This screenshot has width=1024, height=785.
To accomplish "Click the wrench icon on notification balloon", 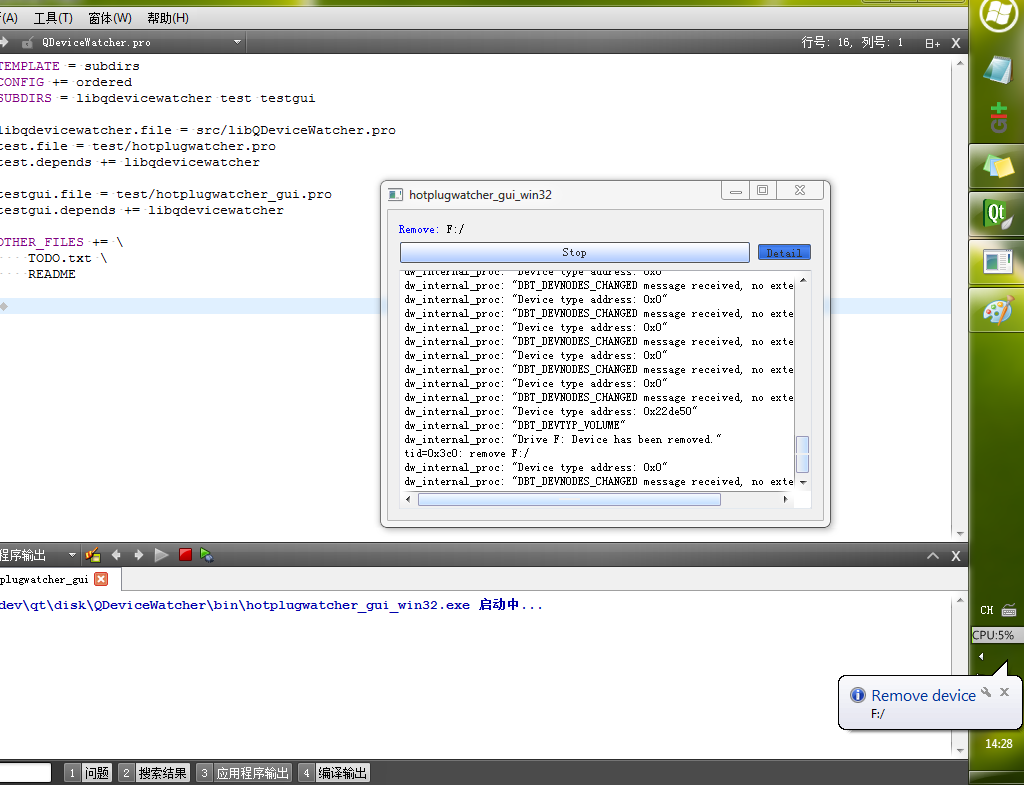I will pos(986,692).
